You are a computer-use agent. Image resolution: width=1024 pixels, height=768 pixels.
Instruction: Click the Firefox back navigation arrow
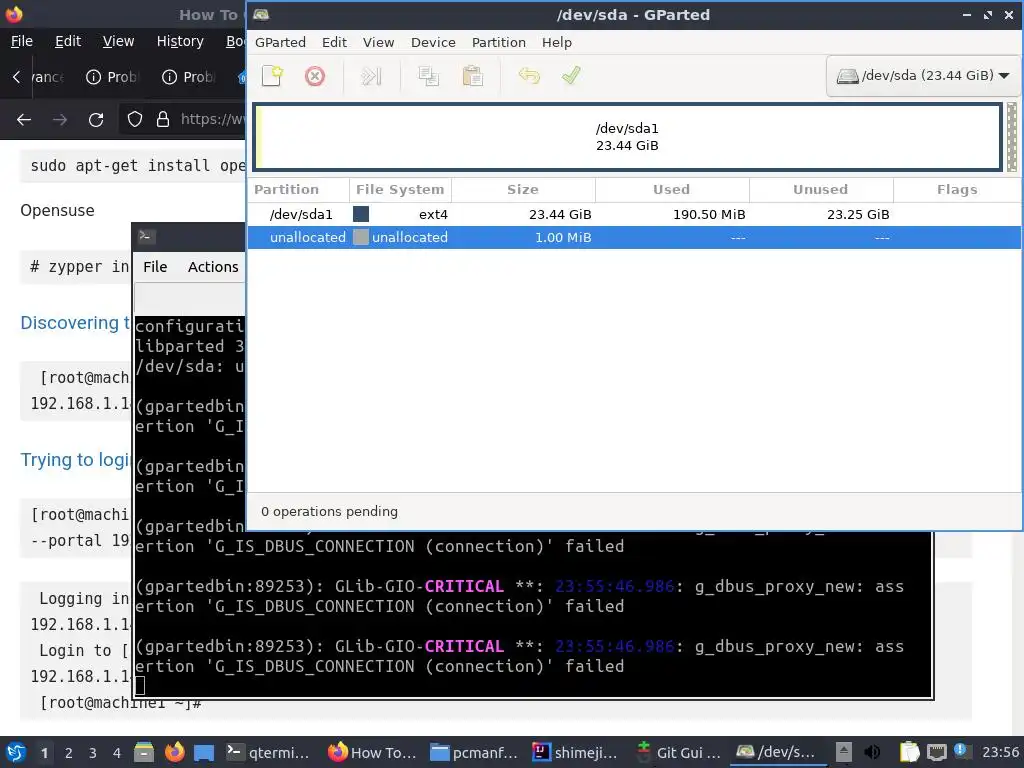[x=24, y=120]
